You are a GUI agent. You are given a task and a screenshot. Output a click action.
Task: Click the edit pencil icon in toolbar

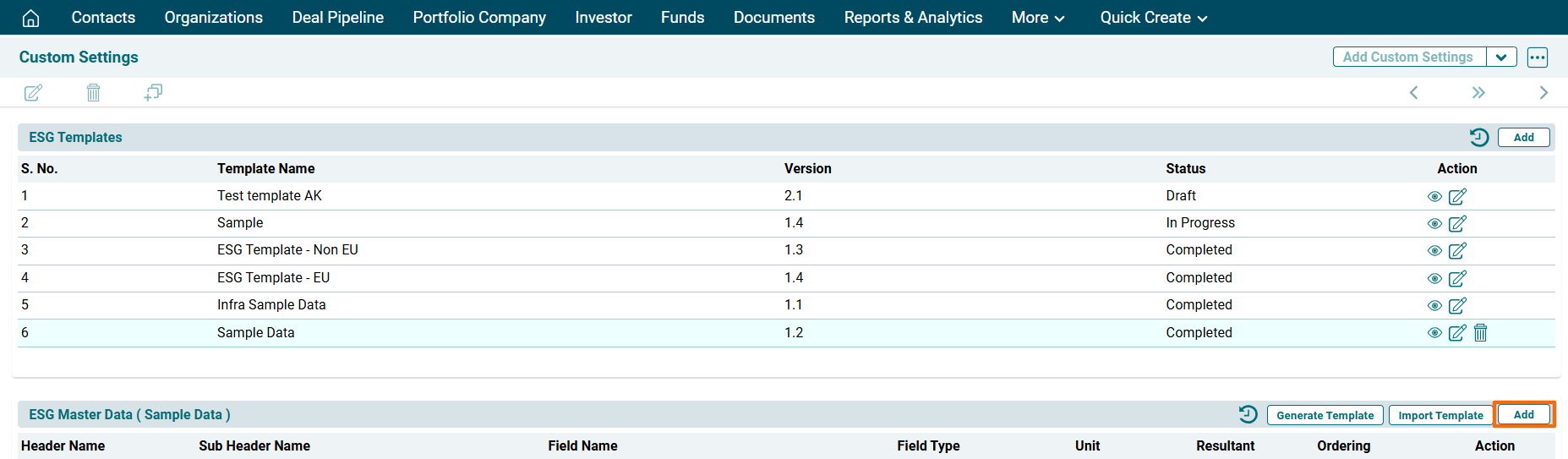coord(33,93)
